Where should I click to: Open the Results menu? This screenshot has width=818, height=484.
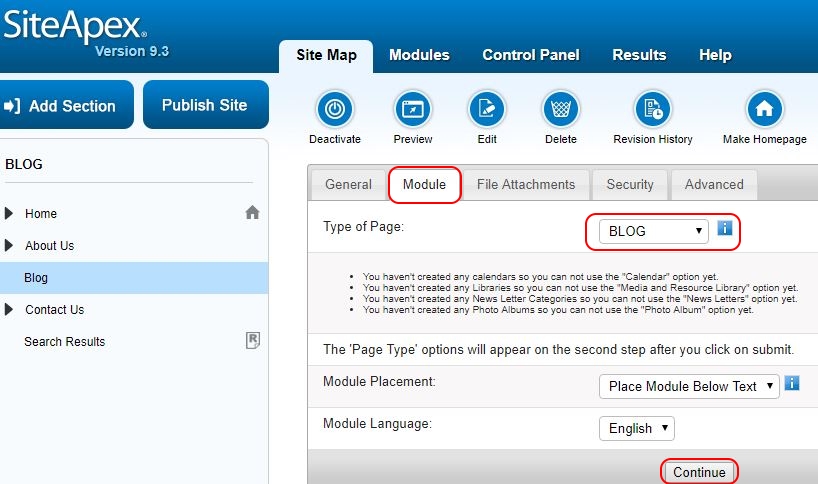tap(639, 55)
